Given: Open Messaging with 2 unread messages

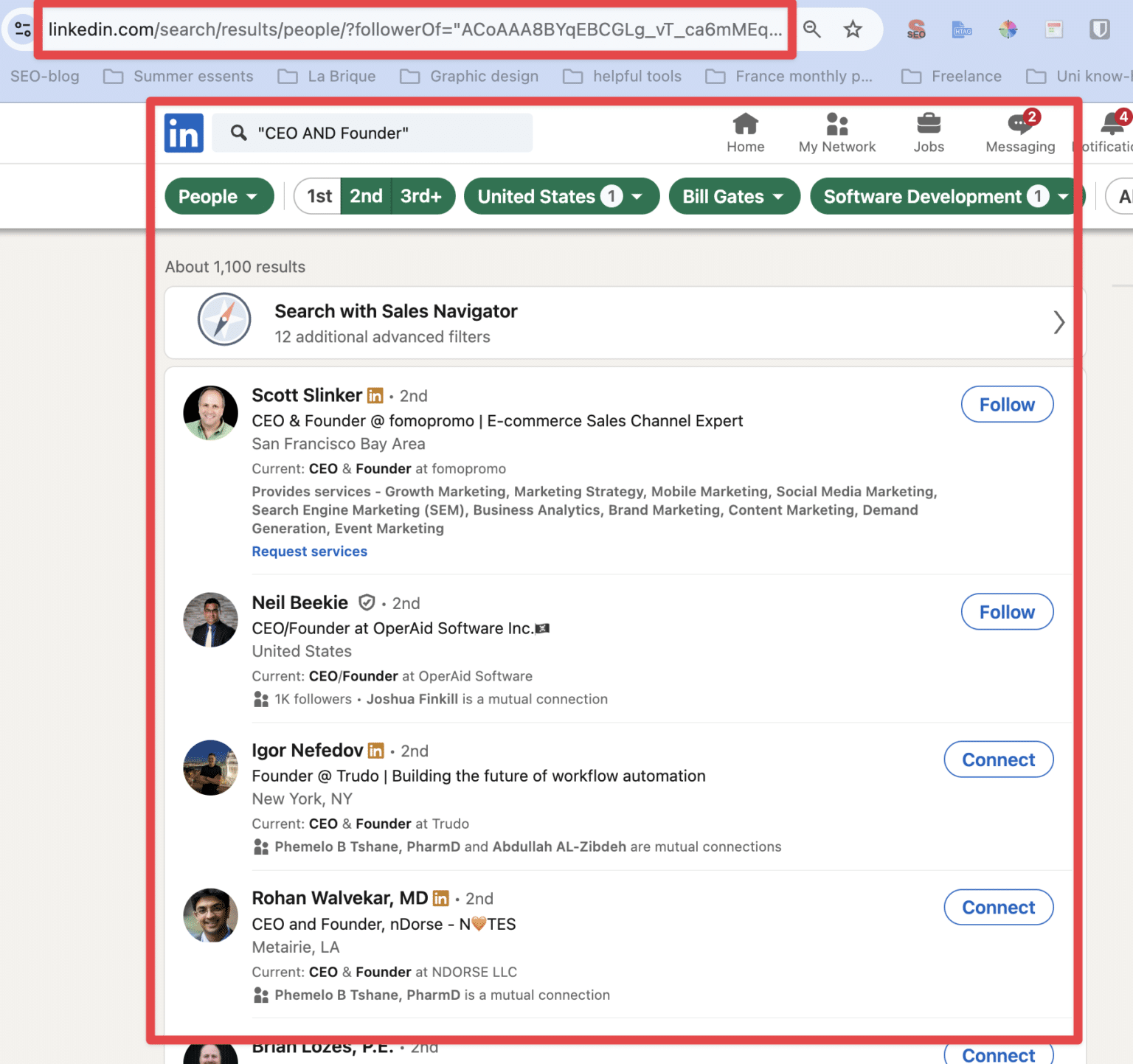Looking at the screenshot, I should click(1019, 133).
